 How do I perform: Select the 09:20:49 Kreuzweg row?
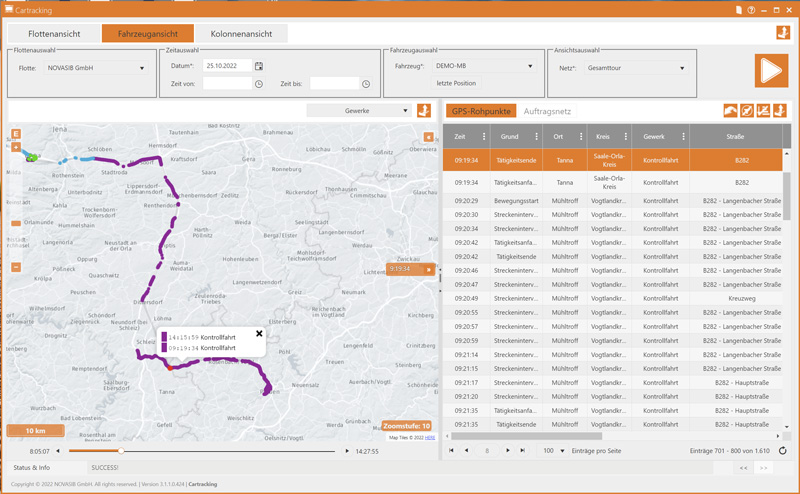tap(612, 299)
